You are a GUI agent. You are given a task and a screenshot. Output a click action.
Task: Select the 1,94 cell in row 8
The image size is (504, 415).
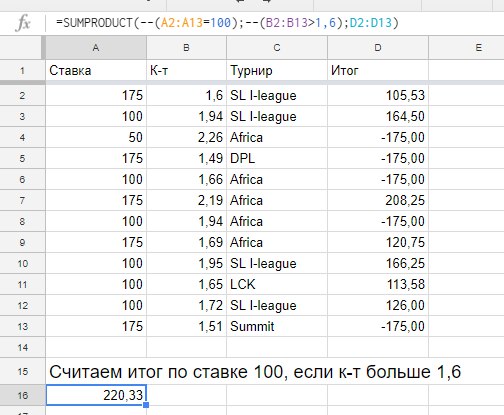(186, 222)
